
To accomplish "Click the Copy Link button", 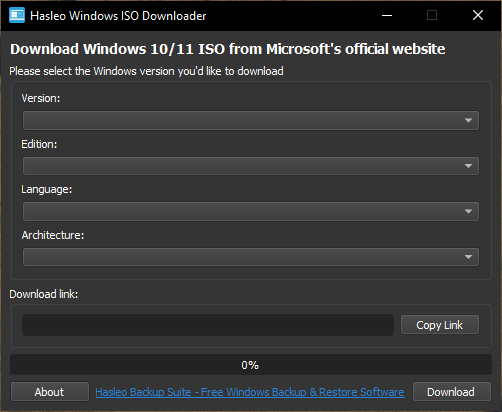I will [440, 325].
